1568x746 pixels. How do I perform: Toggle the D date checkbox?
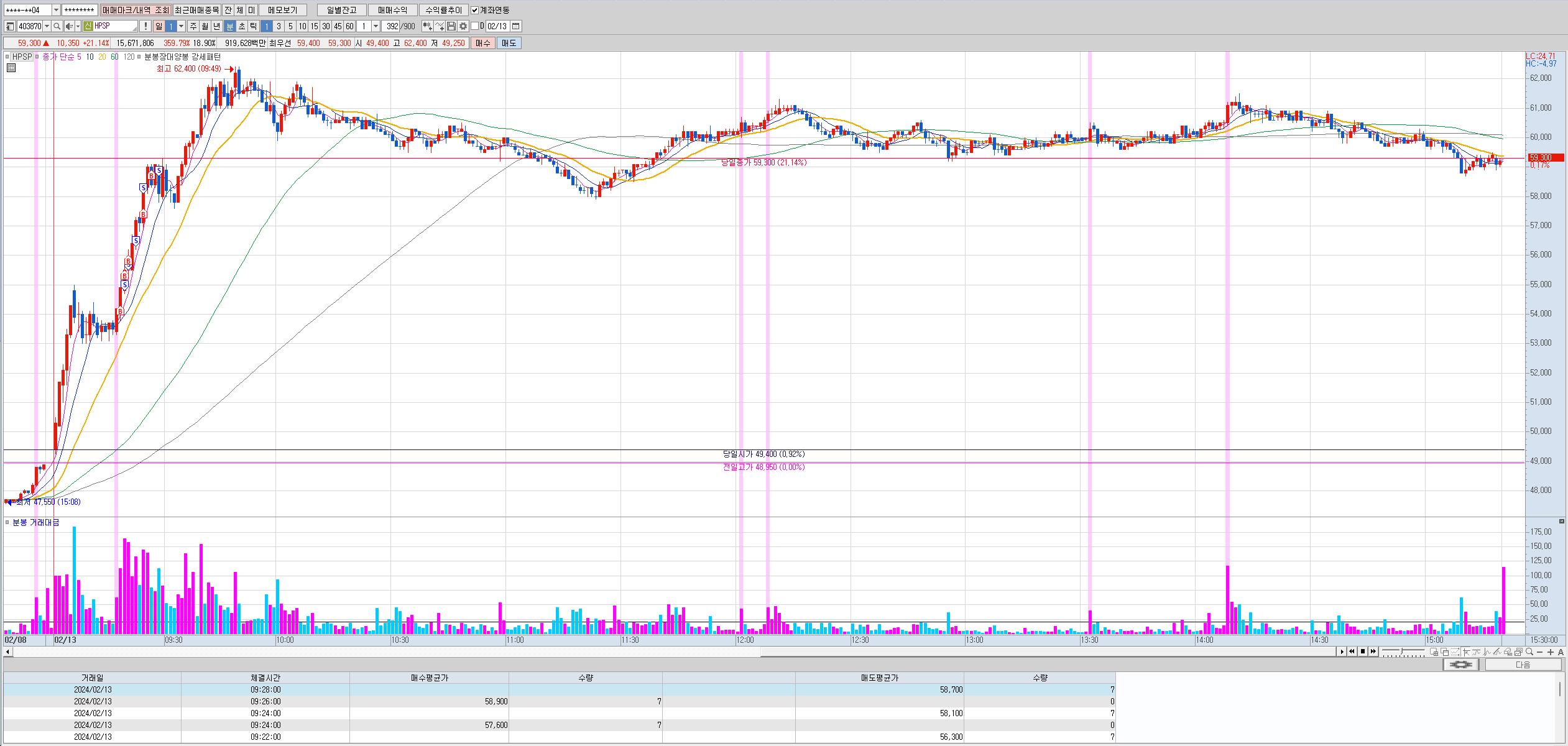tap(475, 26)
